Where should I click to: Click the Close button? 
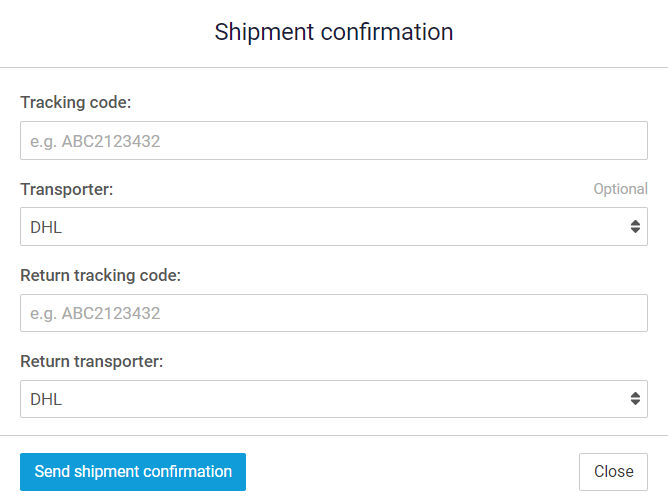click(613, 471)
